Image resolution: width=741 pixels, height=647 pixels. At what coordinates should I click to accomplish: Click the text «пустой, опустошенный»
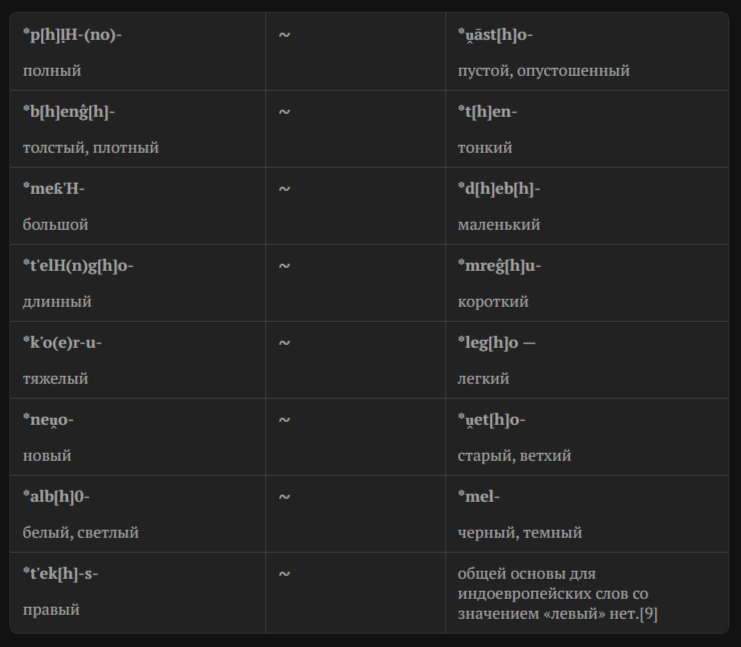tap(543, 71)
